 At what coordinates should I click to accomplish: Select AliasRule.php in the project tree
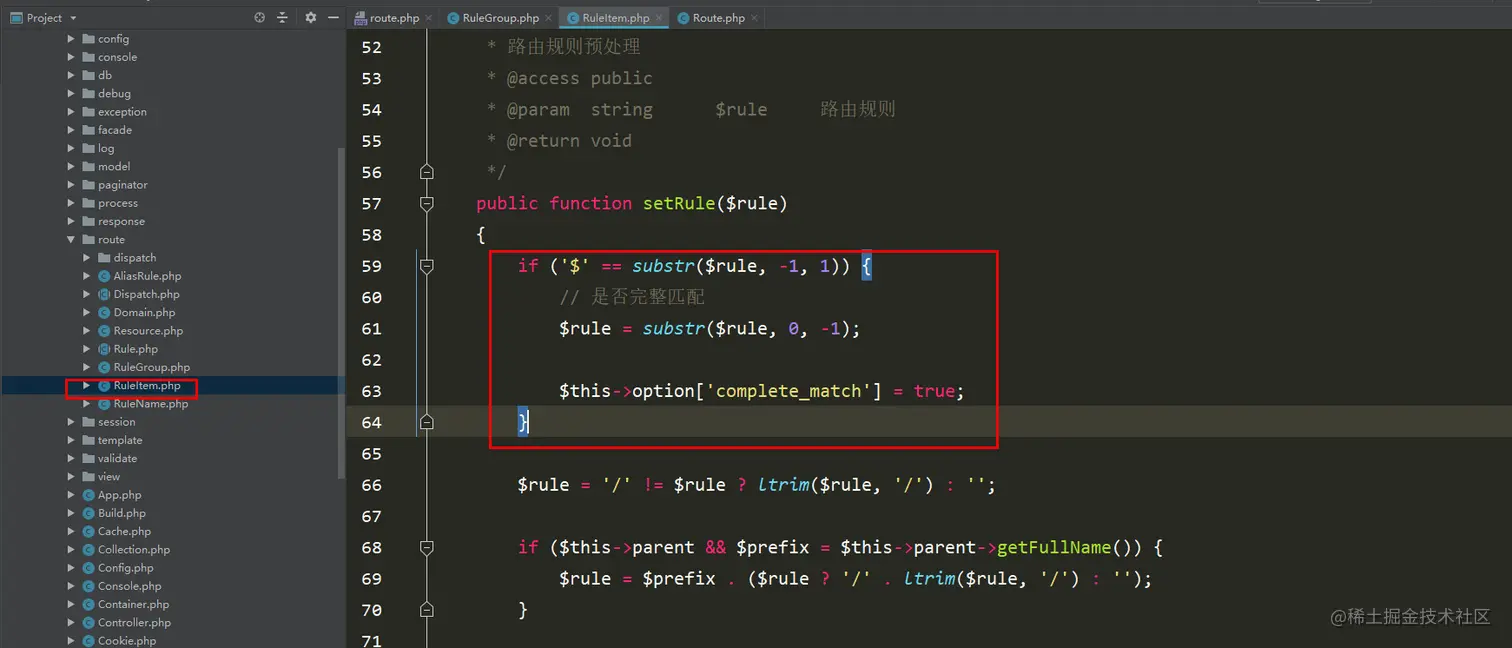coord(147,276)
